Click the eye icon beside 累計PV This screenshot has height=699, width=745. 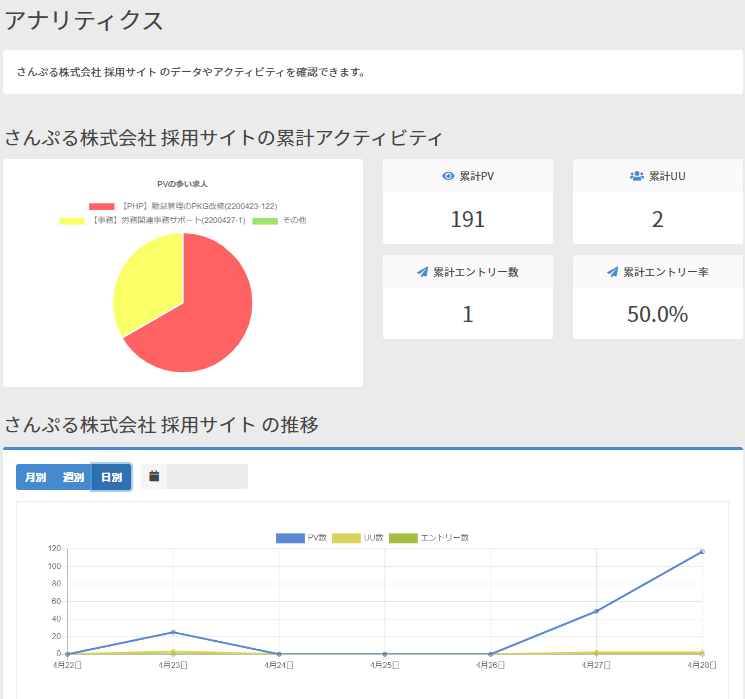tap(448, 176)
